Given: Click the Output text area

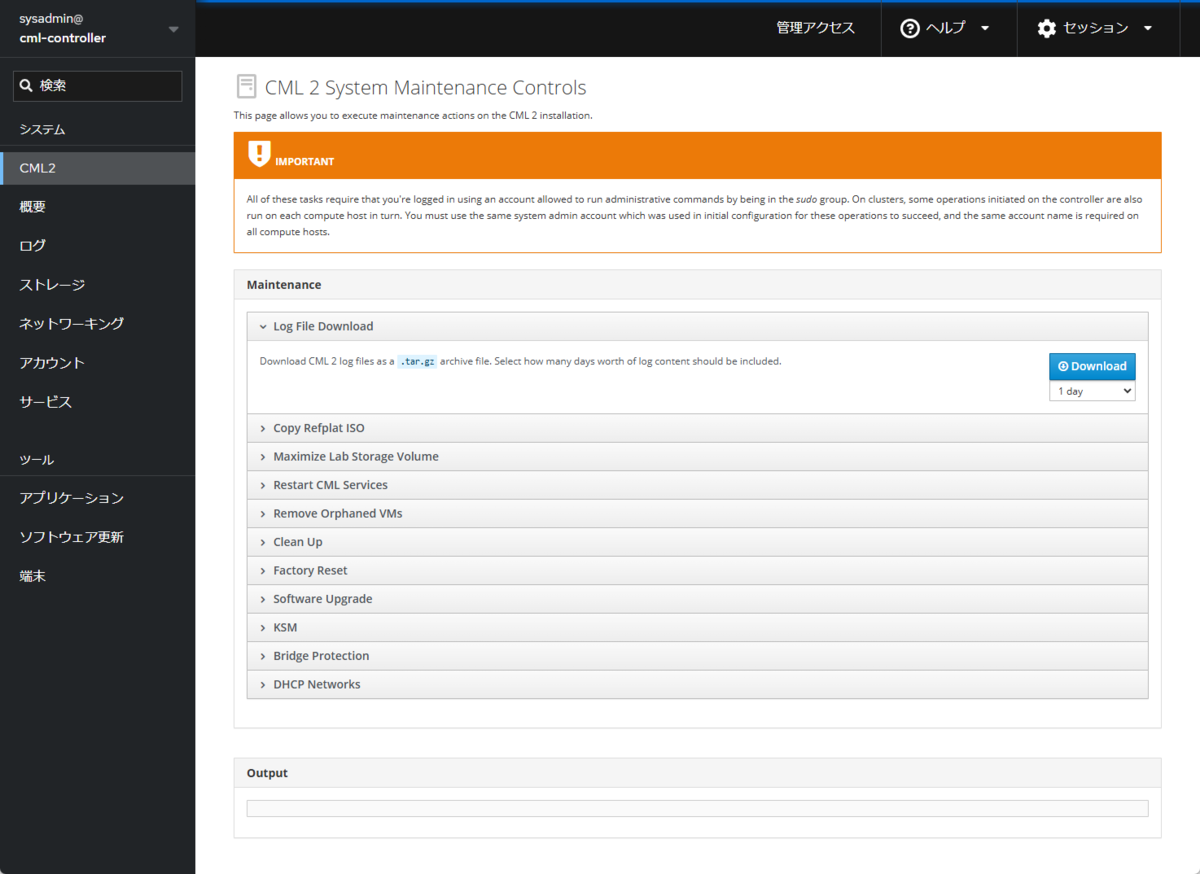Looking at the screenshot, I should click(697, 808).
